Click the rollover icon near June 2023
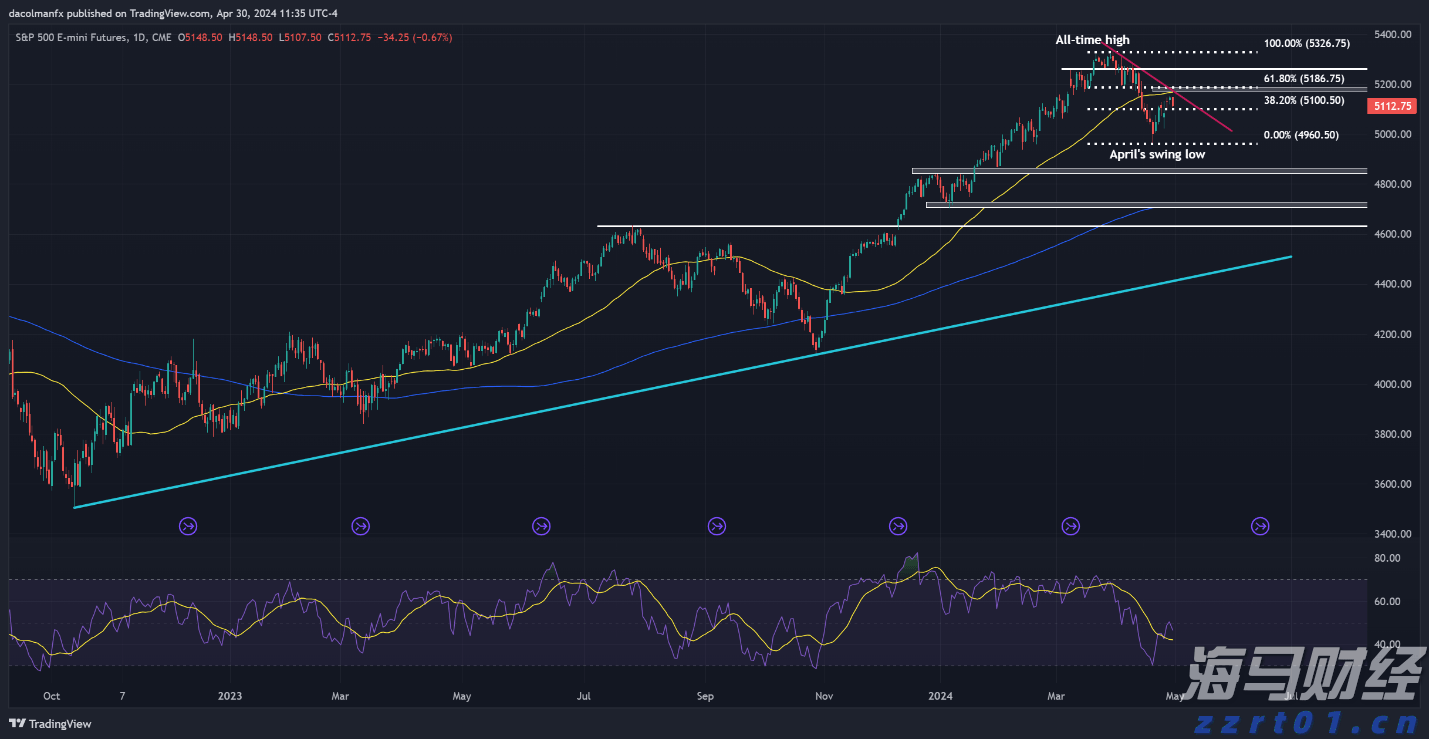1429x739 pixels. click(541, 525)
